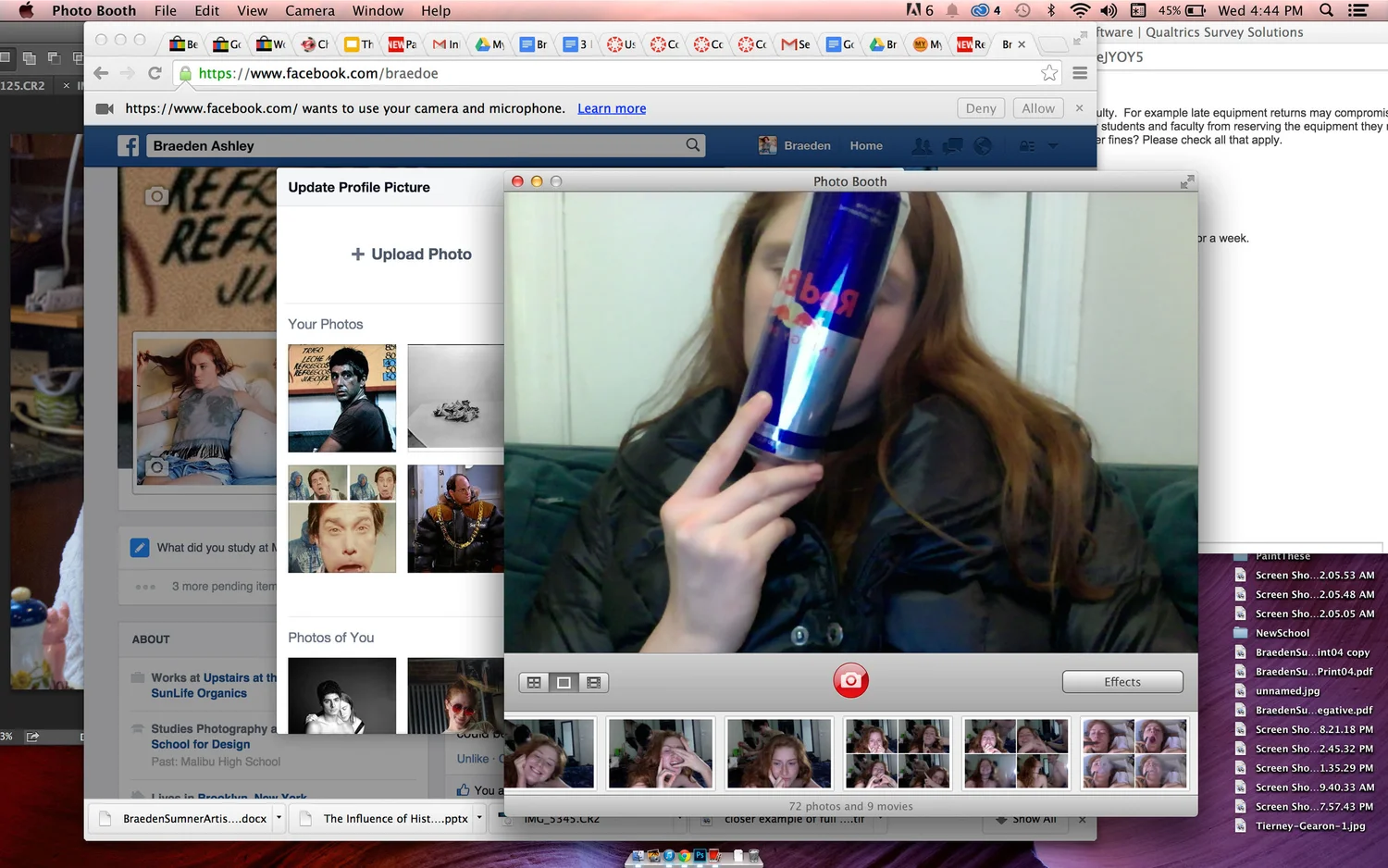Open the Chrome hamburger menu
Screen dimensions: 1388x868
pos(1080,73)
